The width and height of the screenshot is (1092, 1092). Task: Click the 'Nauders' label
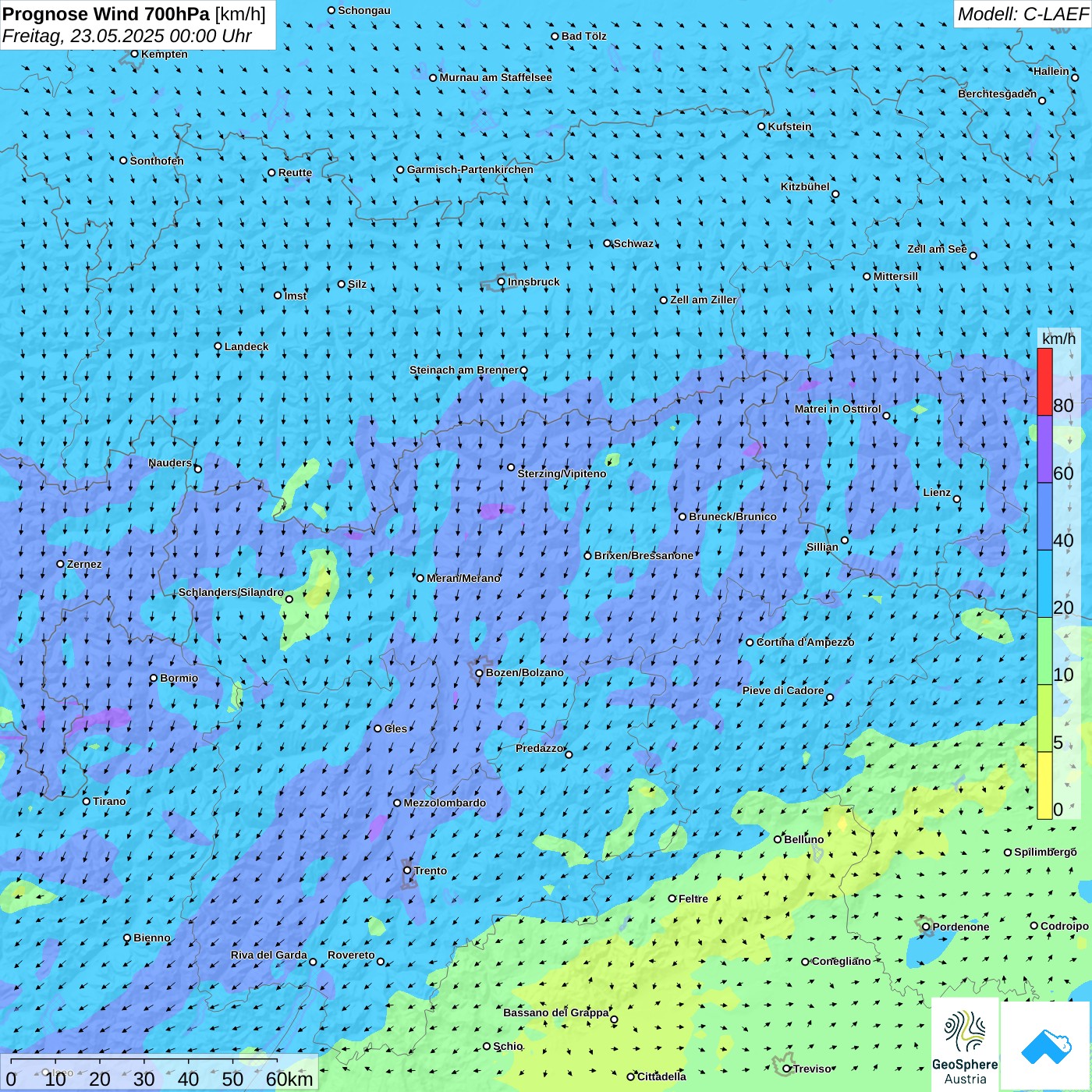tap(170, 463)
